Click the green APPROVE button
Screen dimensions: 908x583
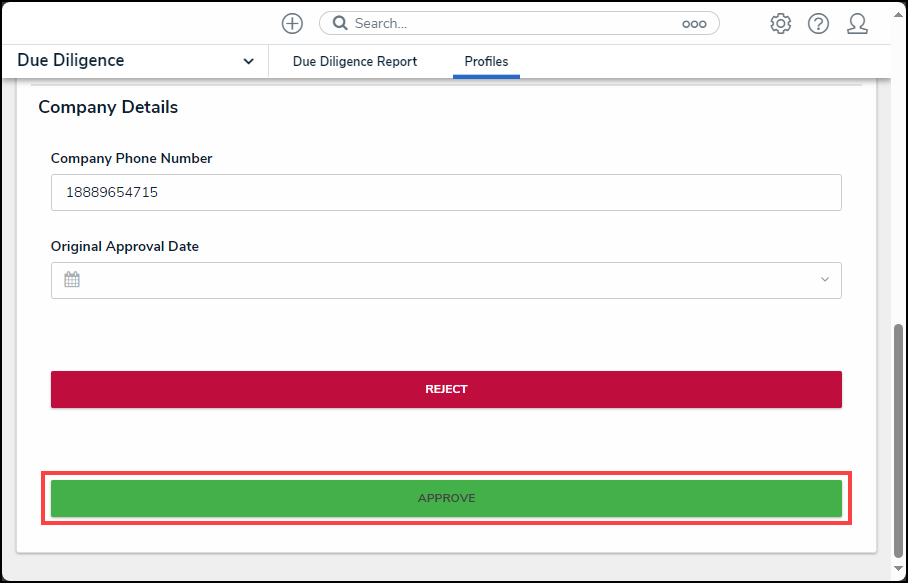[446, 498]
